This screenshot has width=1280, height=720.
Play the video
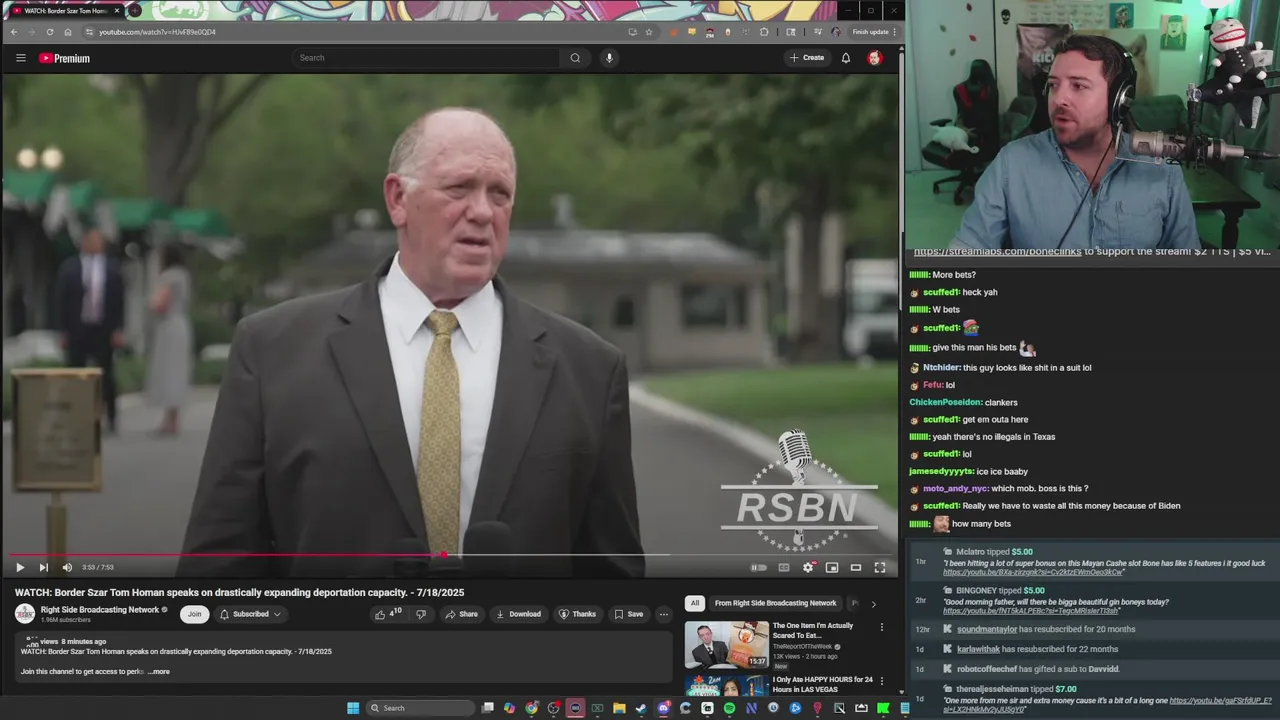[x=20, y=567]
